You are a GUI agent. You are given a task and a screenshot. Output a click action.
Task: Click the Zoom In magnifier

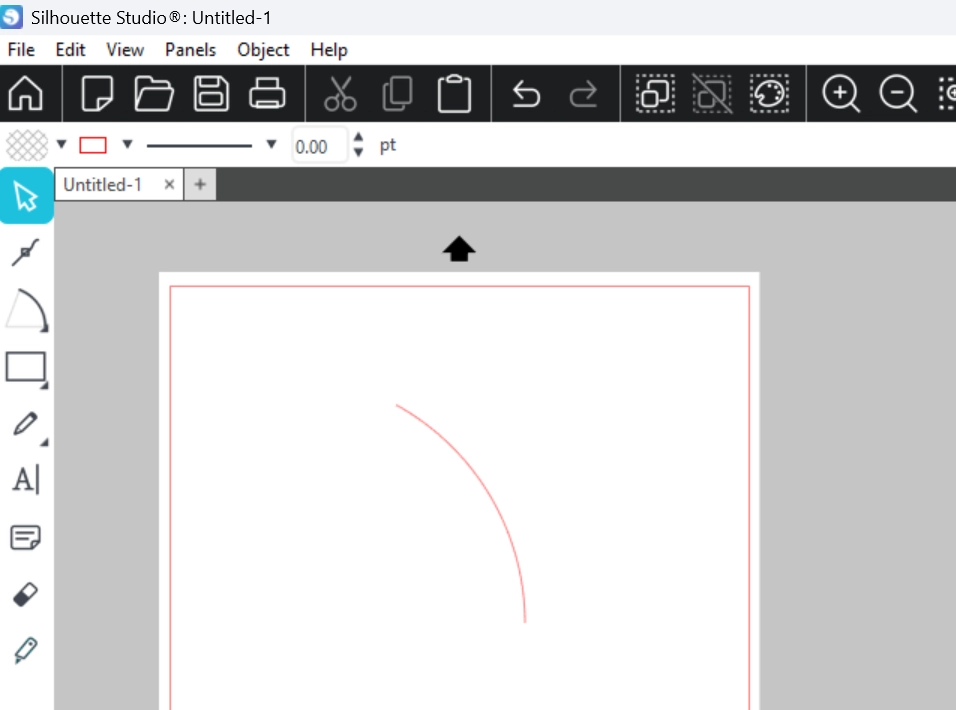[x=840, y=94]
